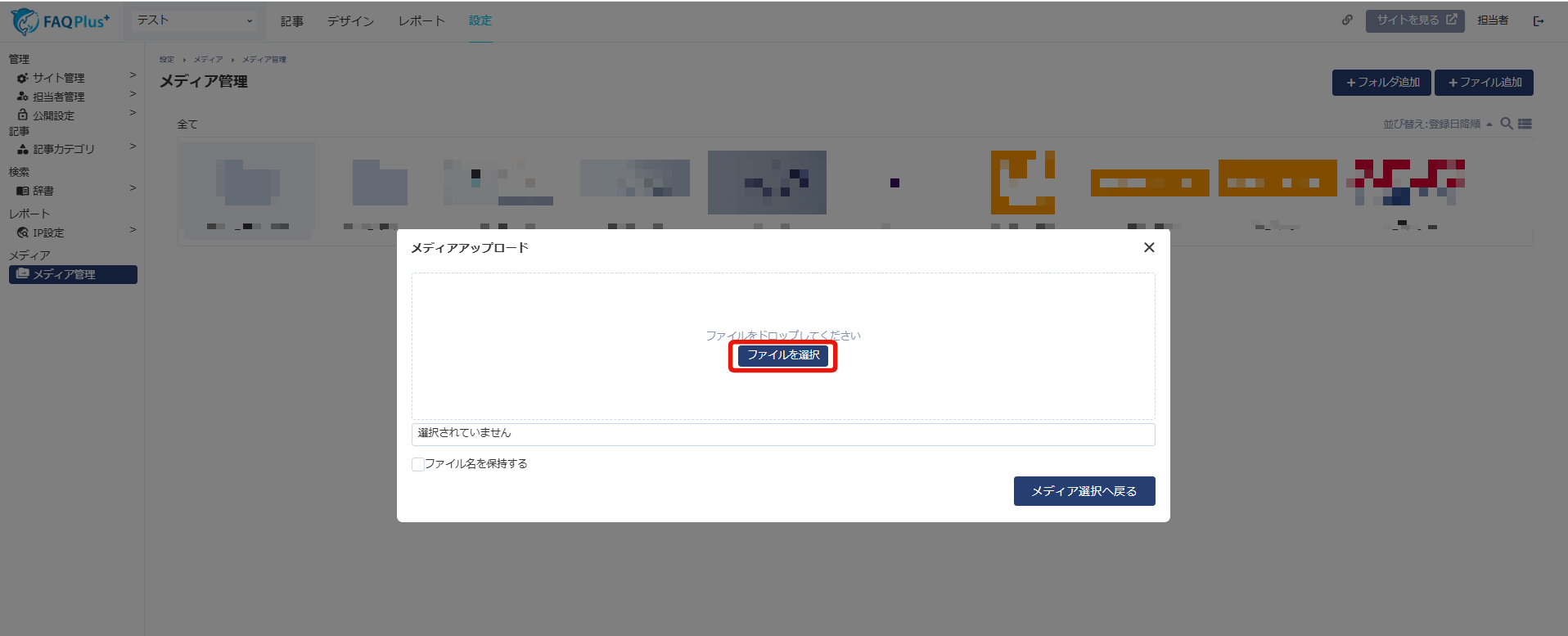The width and height of the screenshot is (1568, 636).
Task: Click the 公開設定 lock icon
Action: click(23, 115)
